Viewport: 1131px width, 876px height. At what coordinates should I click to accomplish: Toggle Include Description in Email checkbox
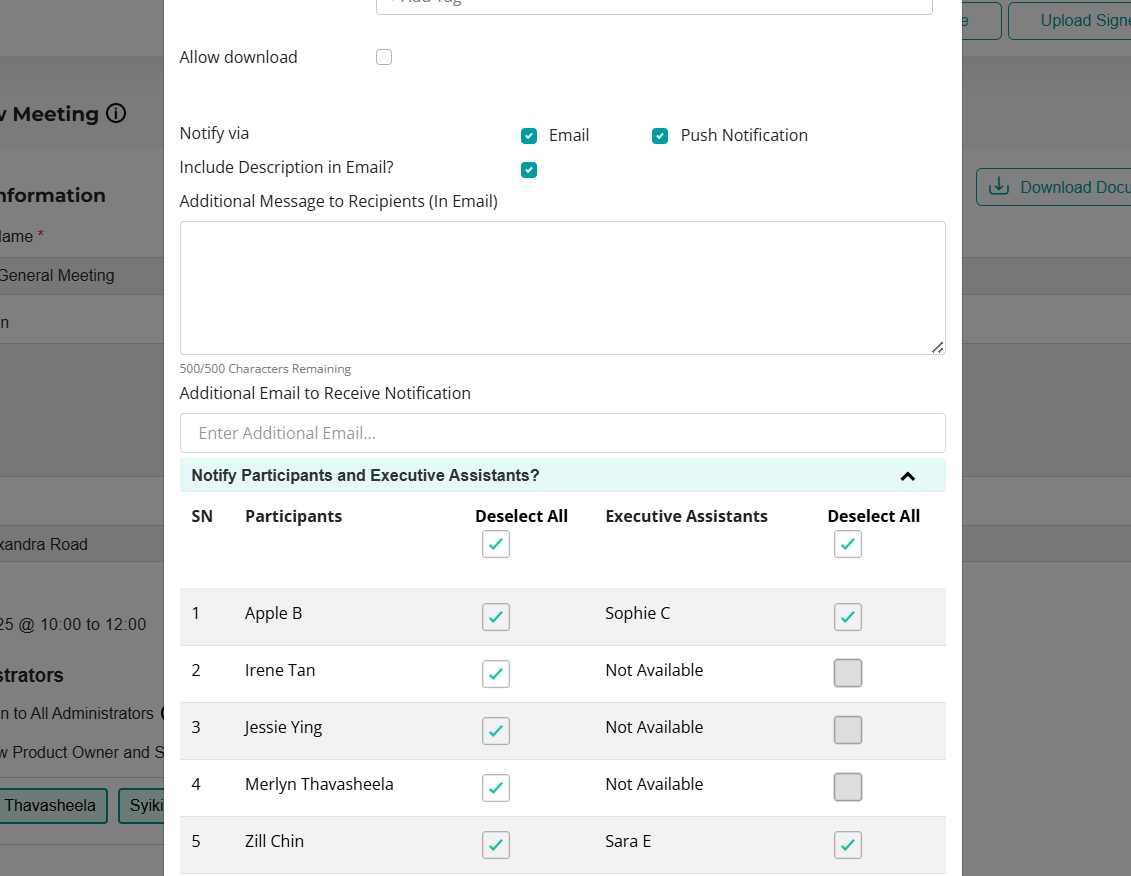point(529,170)
